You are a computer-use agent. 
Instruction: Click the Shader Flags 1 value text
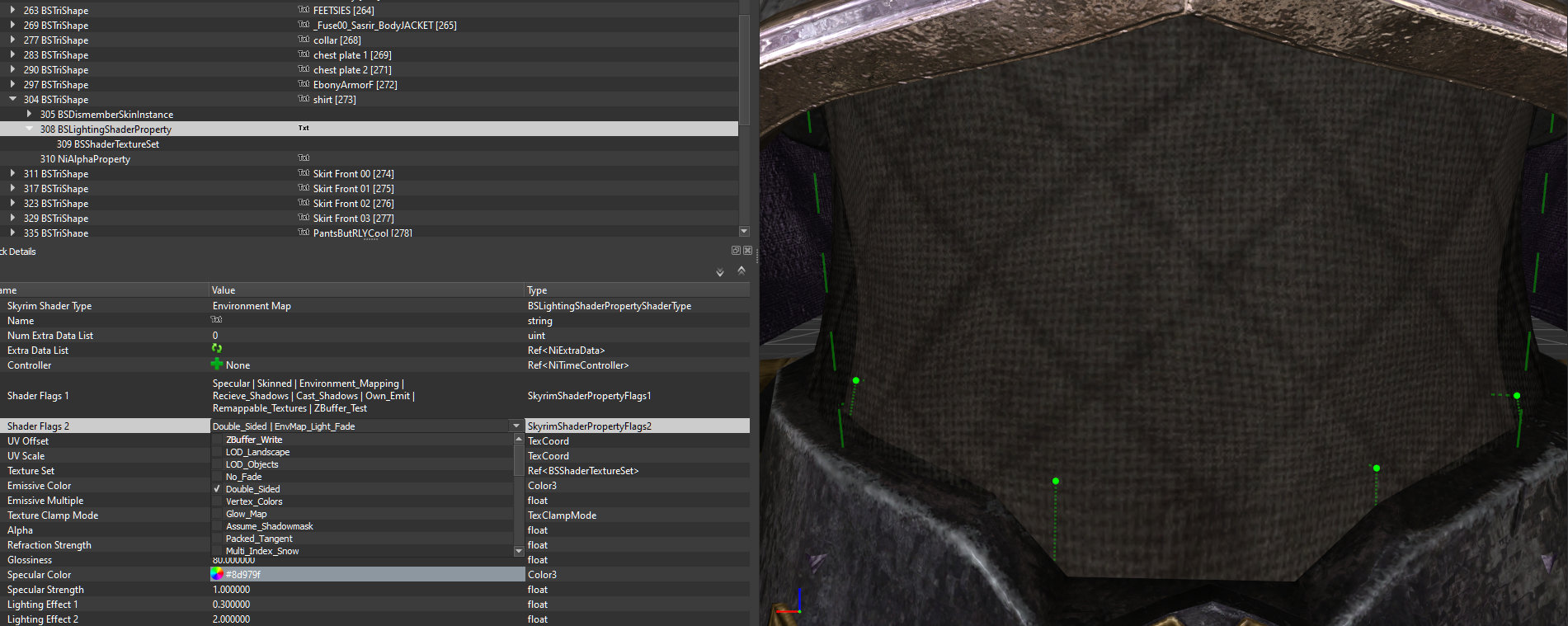pos(313,396)
